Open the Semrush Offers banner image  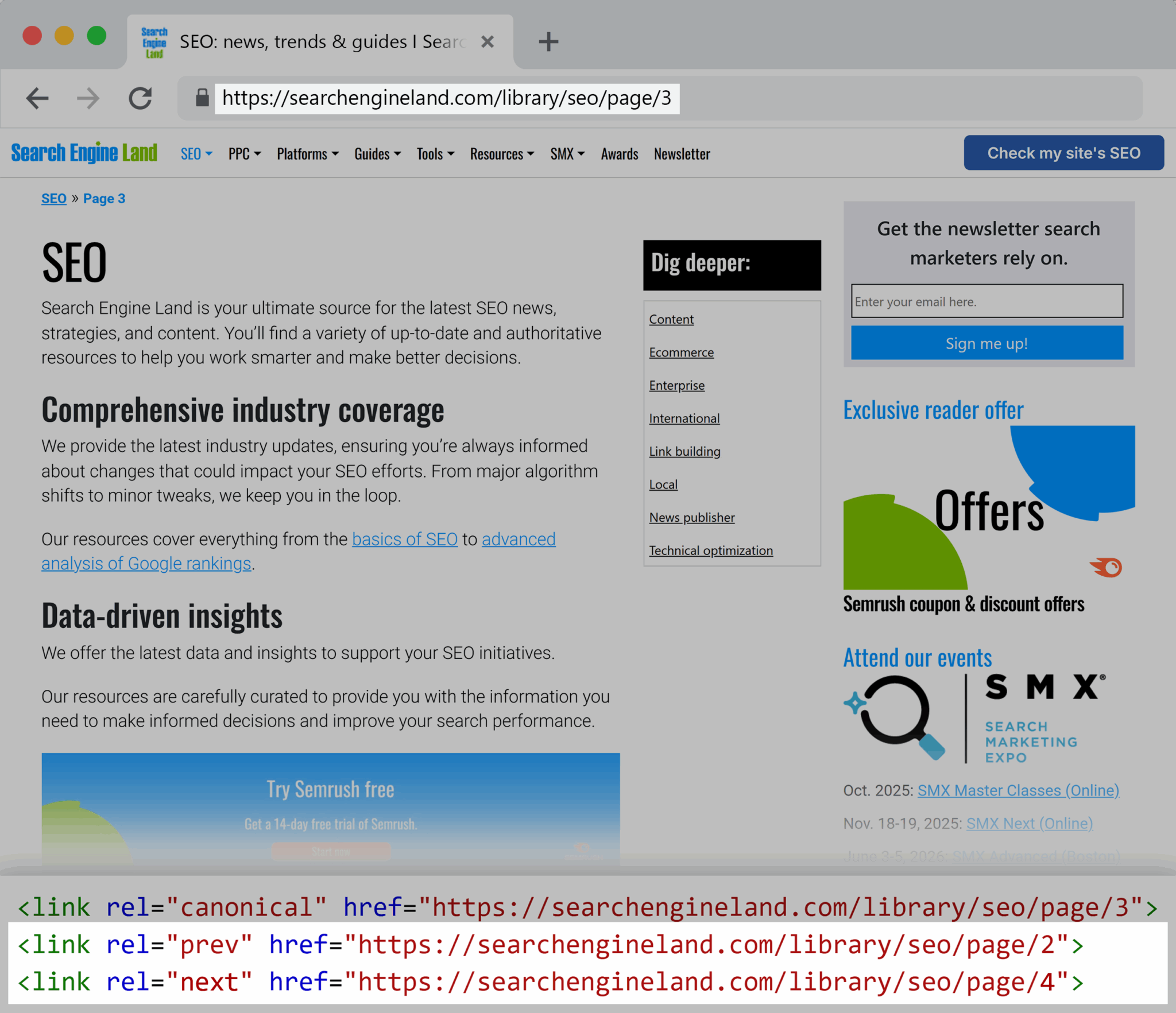click(x=989, y=507)
